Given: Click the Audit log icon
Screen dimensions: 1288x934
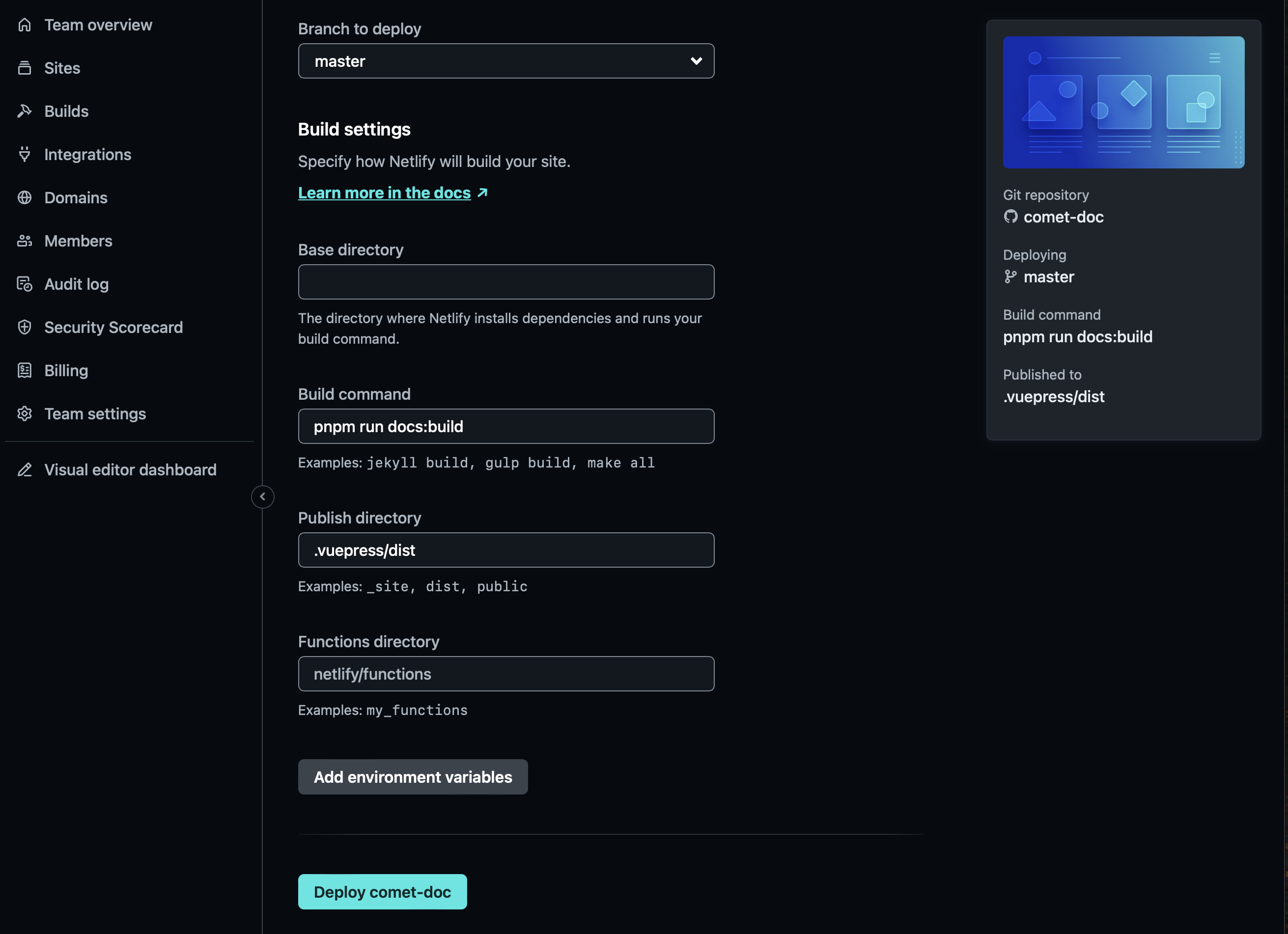Looking at the screenshot, I should (x=25, y=284).
